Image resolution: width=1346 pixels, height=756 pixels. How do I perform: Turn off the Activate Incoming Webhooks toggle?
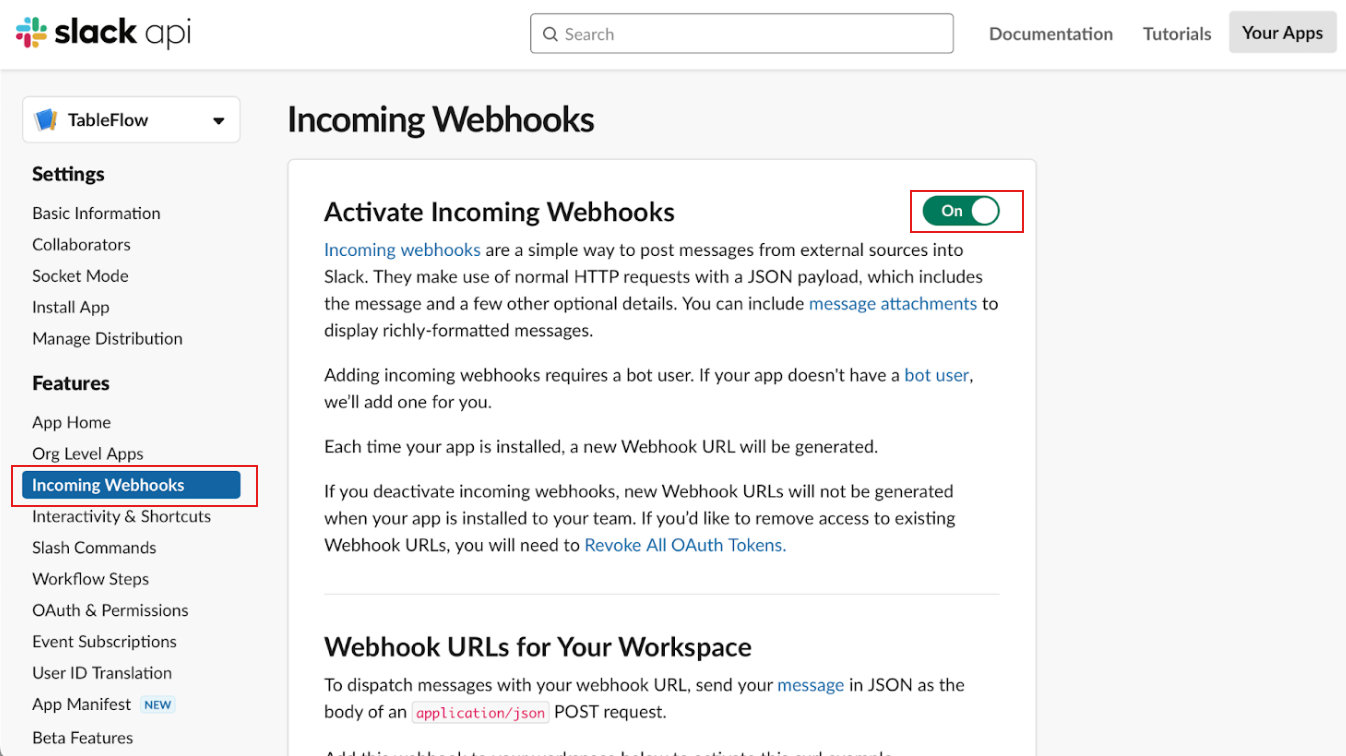coord(960,211)
